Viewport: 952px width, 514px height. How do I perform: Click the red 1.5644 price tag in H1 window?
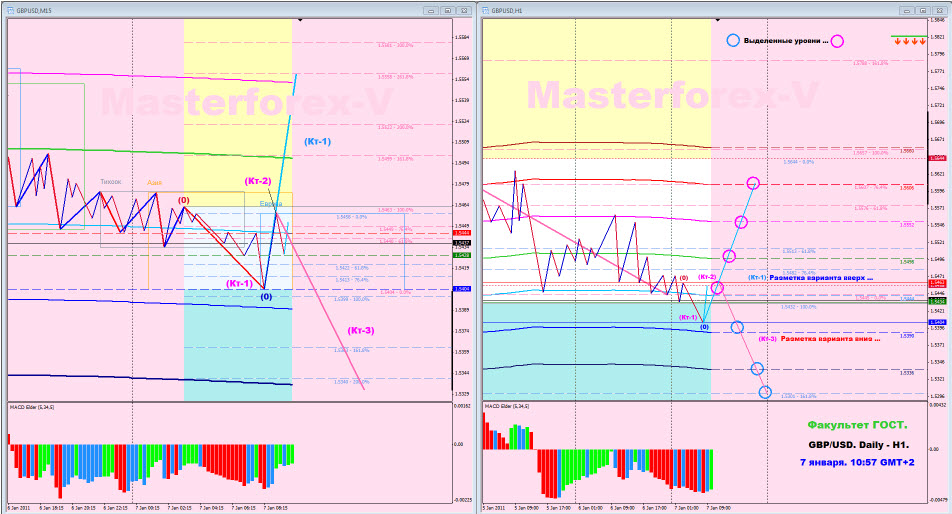tap(937, 158)
